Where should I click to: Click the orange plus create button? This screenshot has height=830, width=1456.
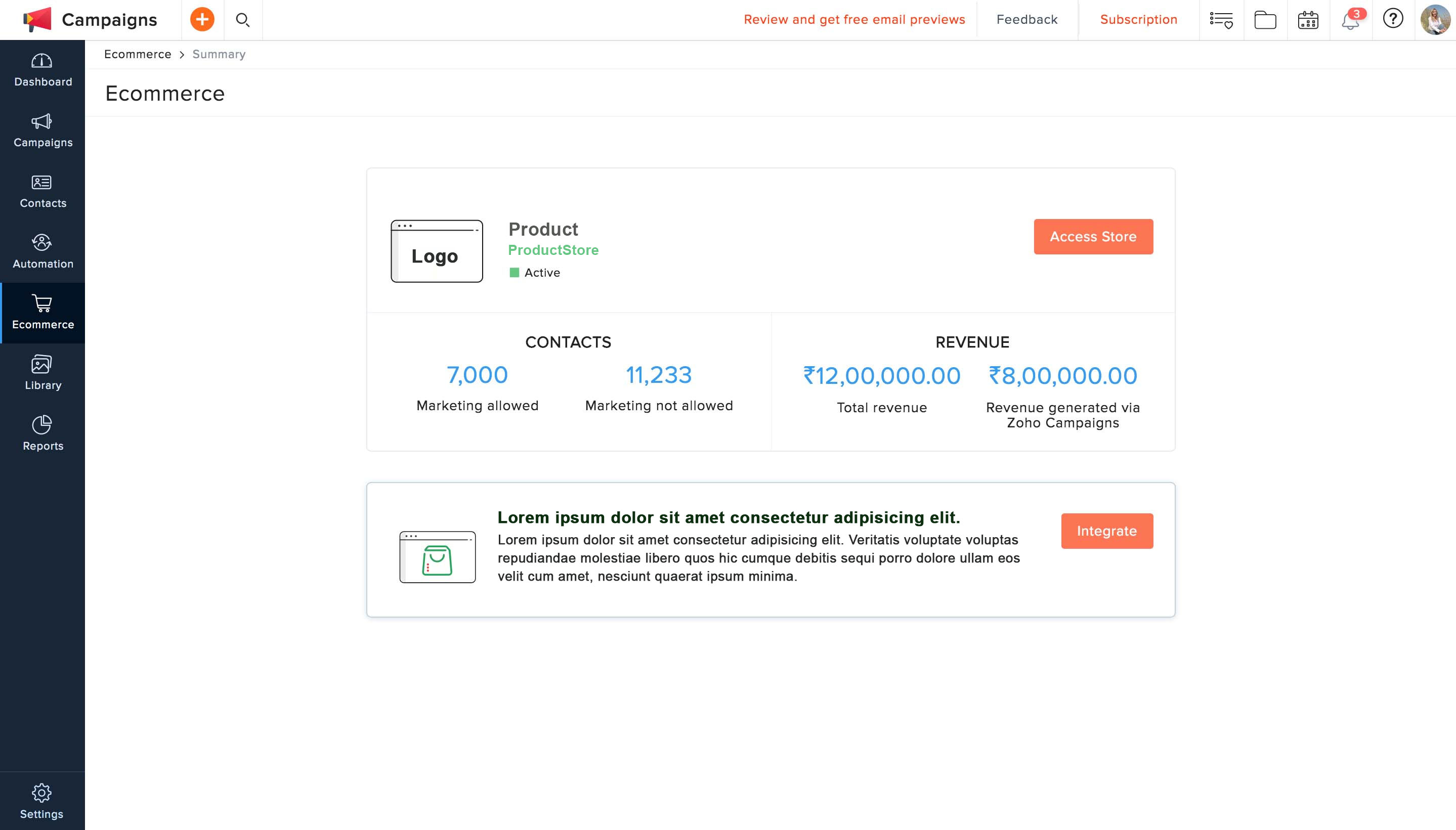[202, 19]
